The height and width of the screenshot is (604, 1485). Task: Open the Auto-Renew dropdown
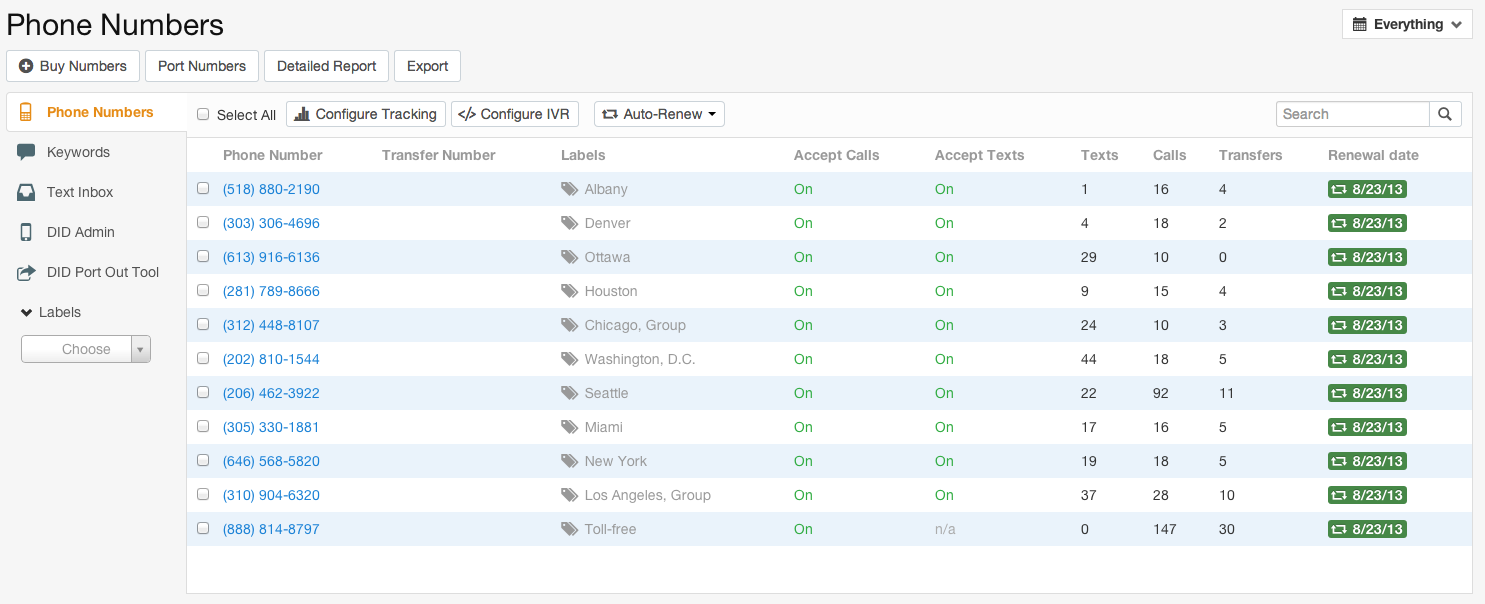tap(659, 114)
